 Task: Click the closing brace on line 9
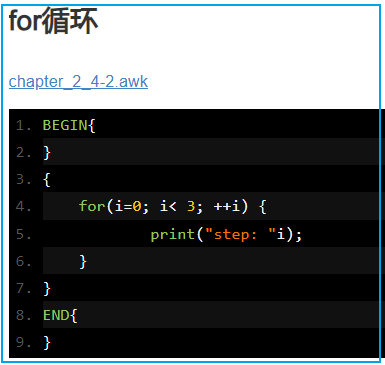coord(47,342)
